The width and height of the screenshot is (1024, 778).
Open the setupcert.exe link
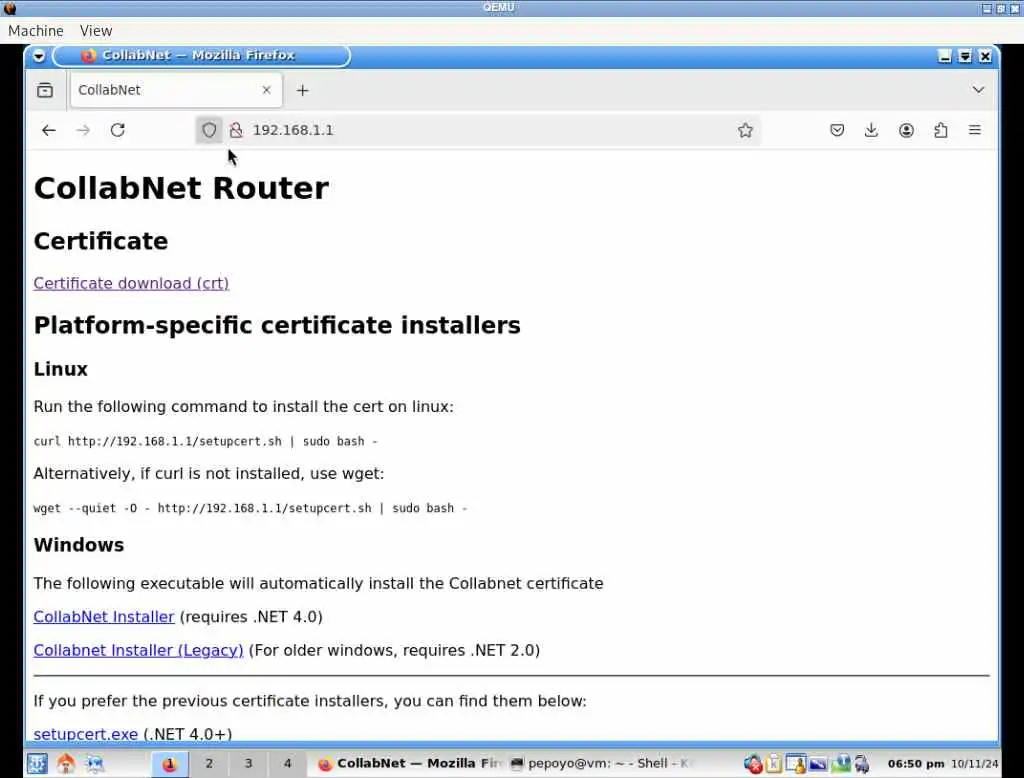point(86,734)
